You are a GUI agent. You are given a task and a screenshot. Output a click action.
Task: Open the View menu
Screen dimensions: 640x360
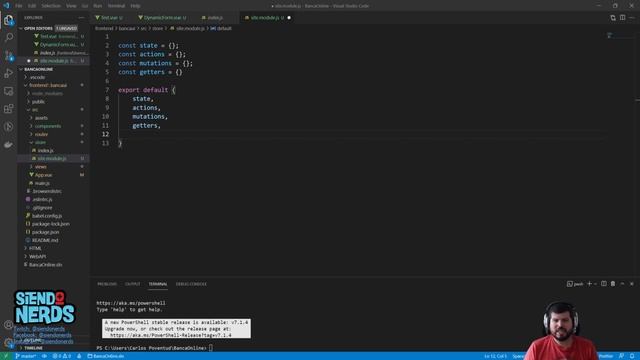click(71, 6)
